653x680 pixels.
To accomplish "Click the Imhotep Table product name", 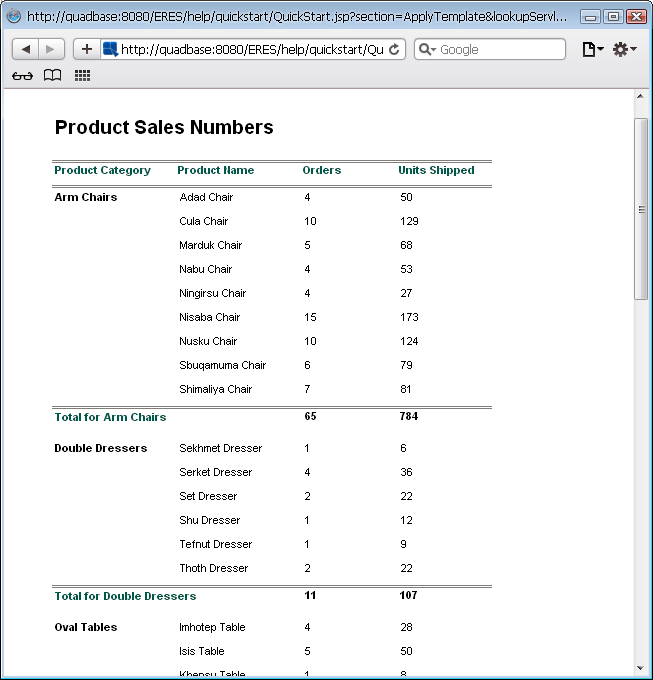I will (x=212, y=628).
